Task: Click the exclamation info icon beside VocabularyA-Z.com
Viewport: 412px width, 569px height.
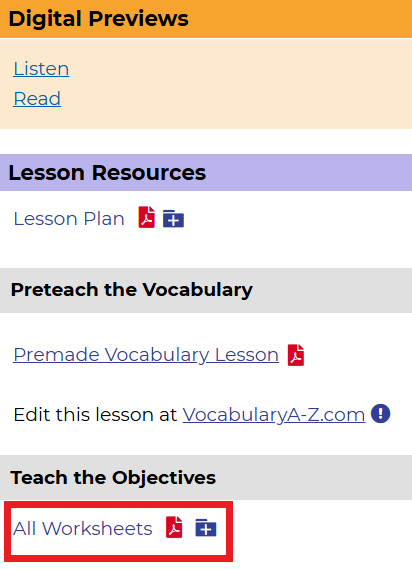Action: pos(380,413)
